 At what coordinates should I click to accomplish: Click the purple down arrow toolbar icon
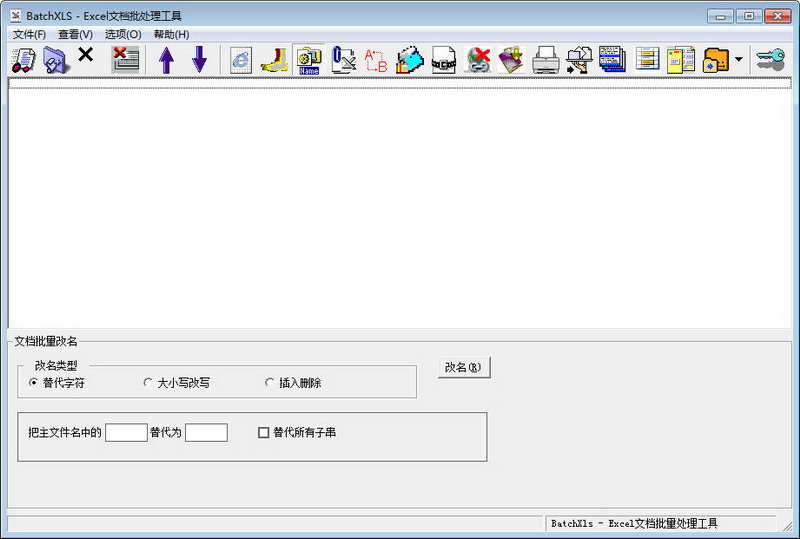tap(199, 60)
